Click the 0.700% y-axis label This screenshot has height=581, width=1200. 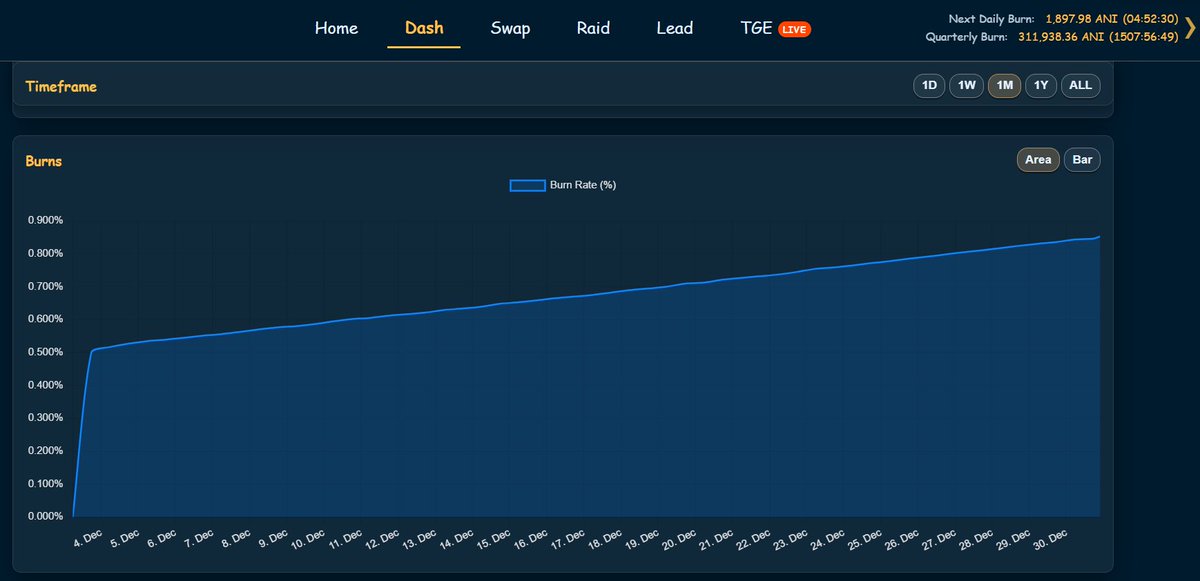[45, 286]
